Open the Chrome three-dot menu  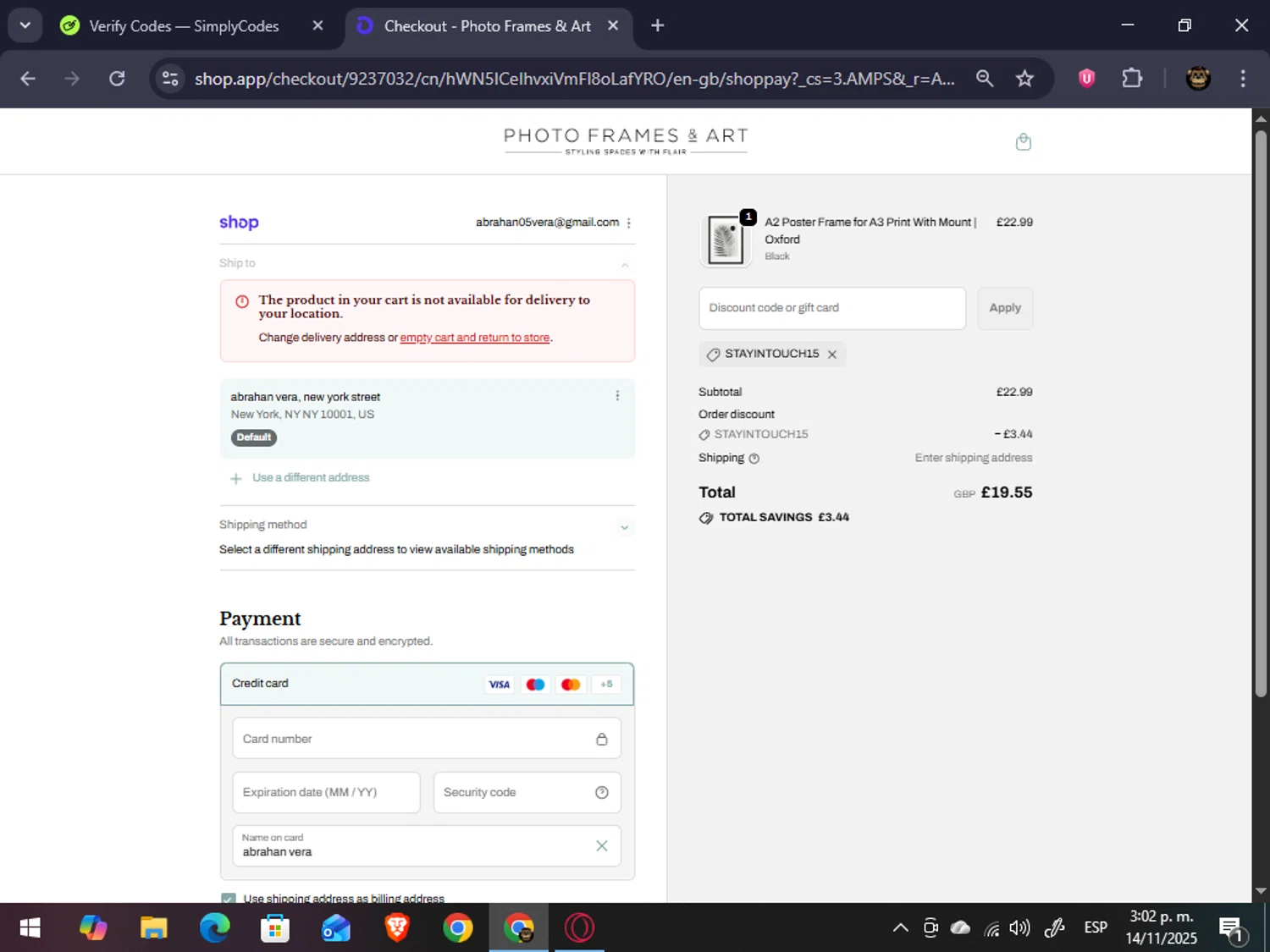click(x=1242, y=79)
